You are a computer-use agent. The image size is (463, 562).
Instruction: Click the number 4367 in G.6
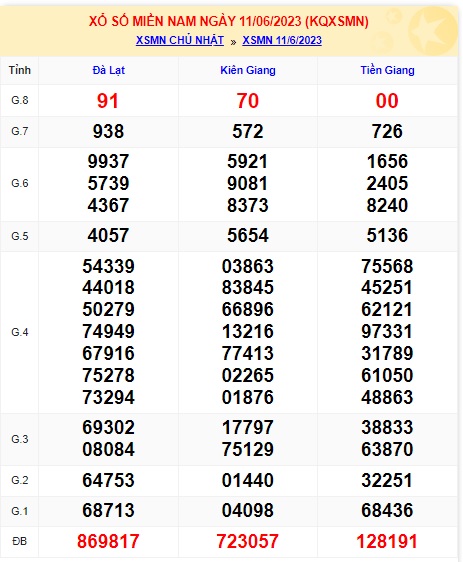point(108,205)
